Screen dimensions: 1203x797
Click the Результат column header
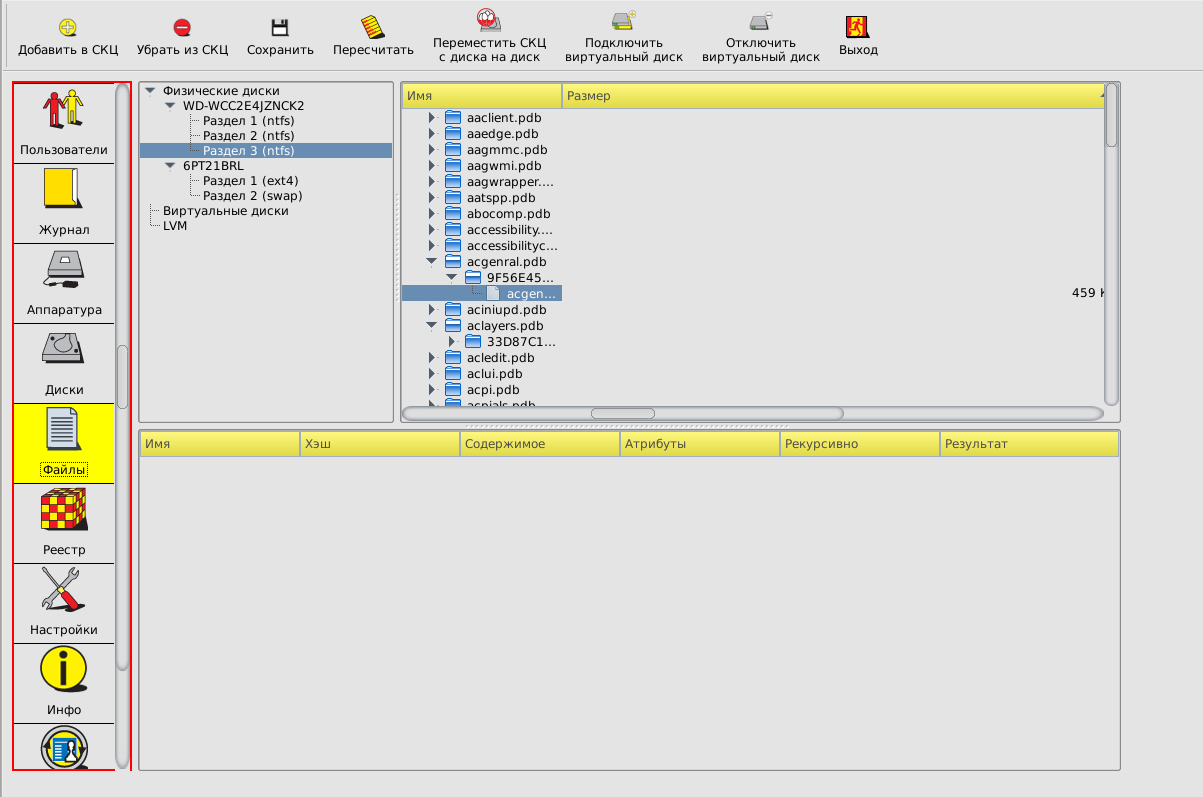click(x=1029, y=444)
